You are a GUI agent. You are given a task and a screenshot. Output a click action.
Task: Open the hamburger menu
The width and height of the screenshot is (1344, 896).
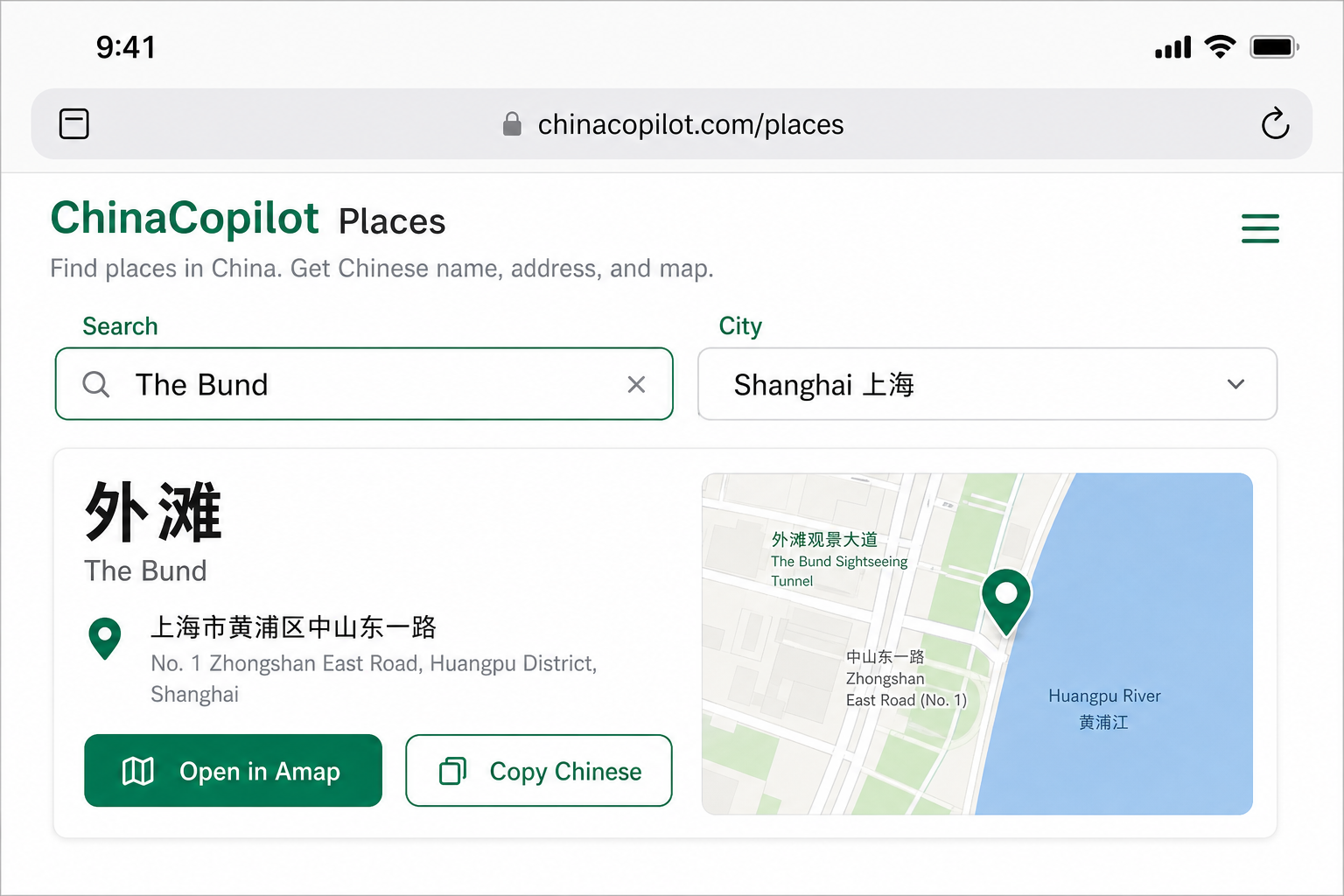click(1260, 228)
